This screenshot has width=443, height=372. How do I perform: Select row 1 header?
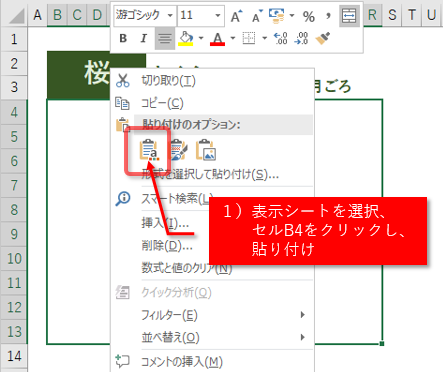click(x=14, y=39)
